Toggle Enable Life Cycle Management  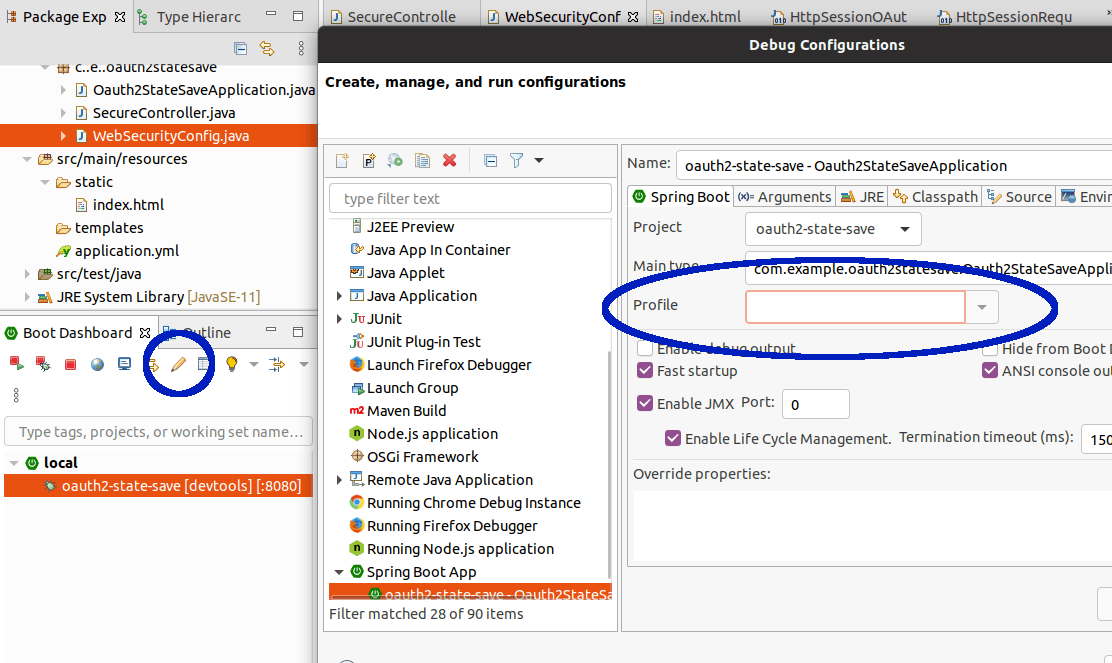point(673,438)
